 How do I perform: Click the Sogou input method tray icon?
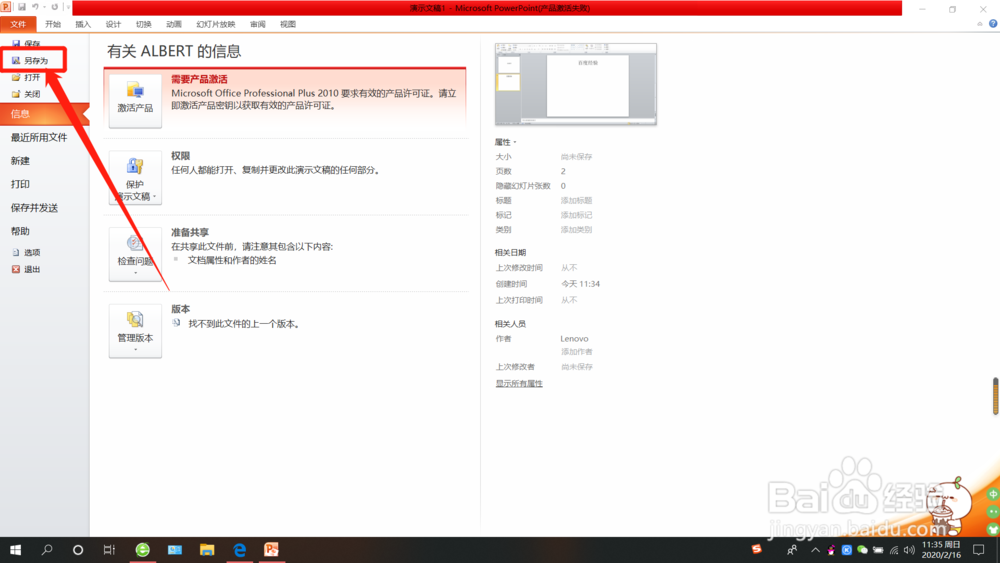(x=756, y=549)
